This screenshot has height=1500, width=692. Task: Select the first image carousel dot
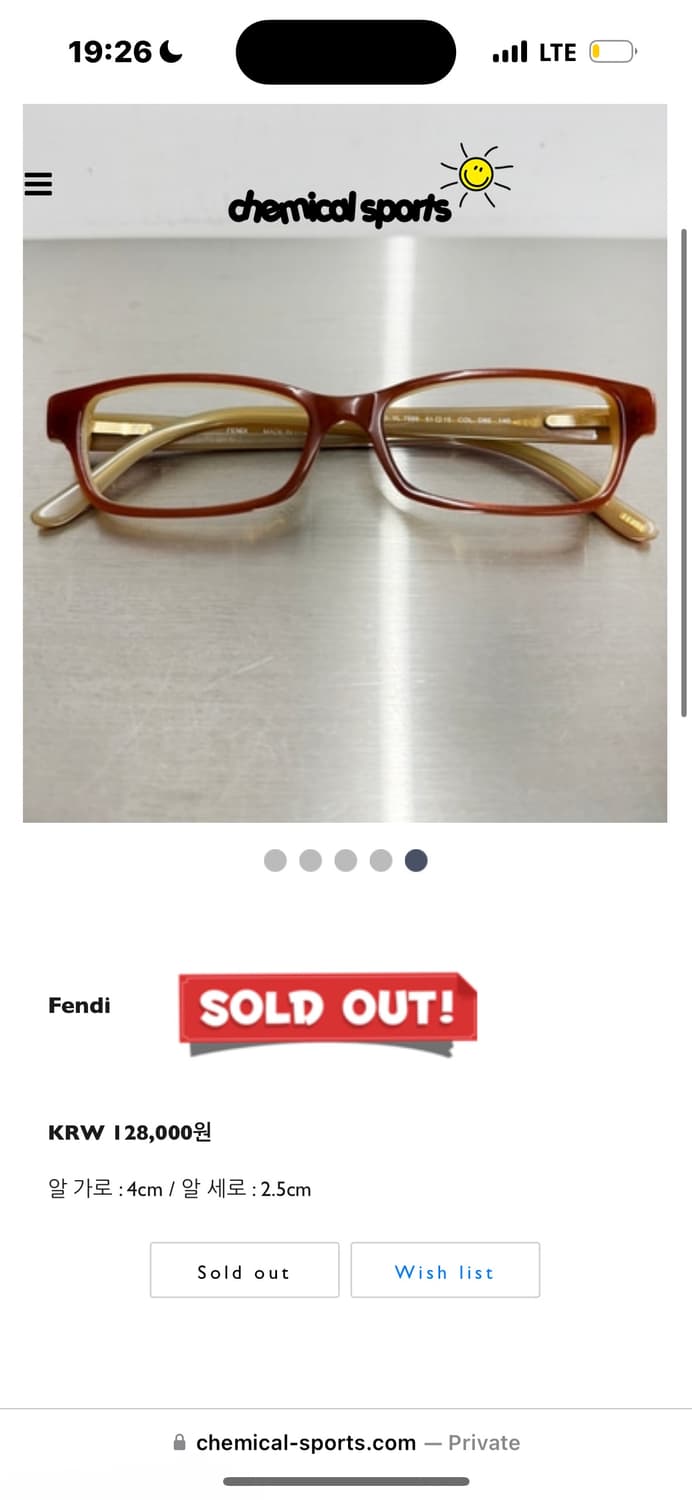(275, 860)
